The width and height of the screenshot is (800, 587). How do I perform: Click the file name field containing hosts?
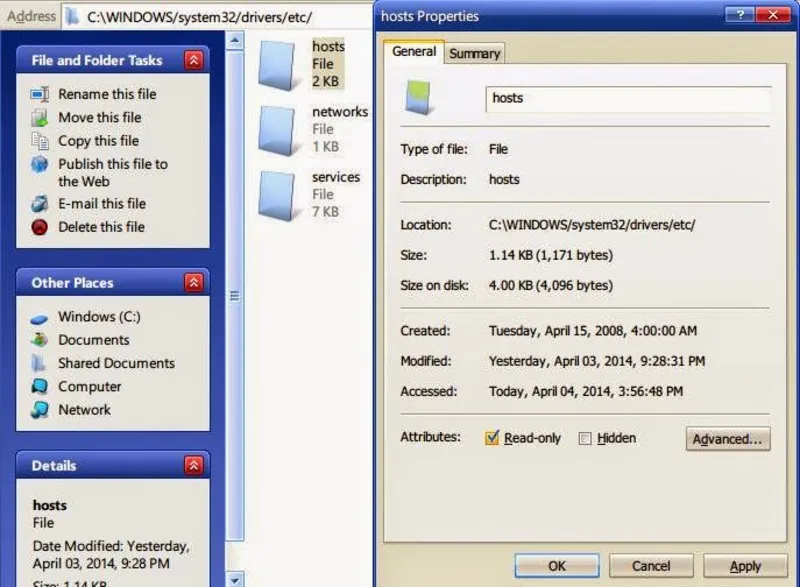628,99
